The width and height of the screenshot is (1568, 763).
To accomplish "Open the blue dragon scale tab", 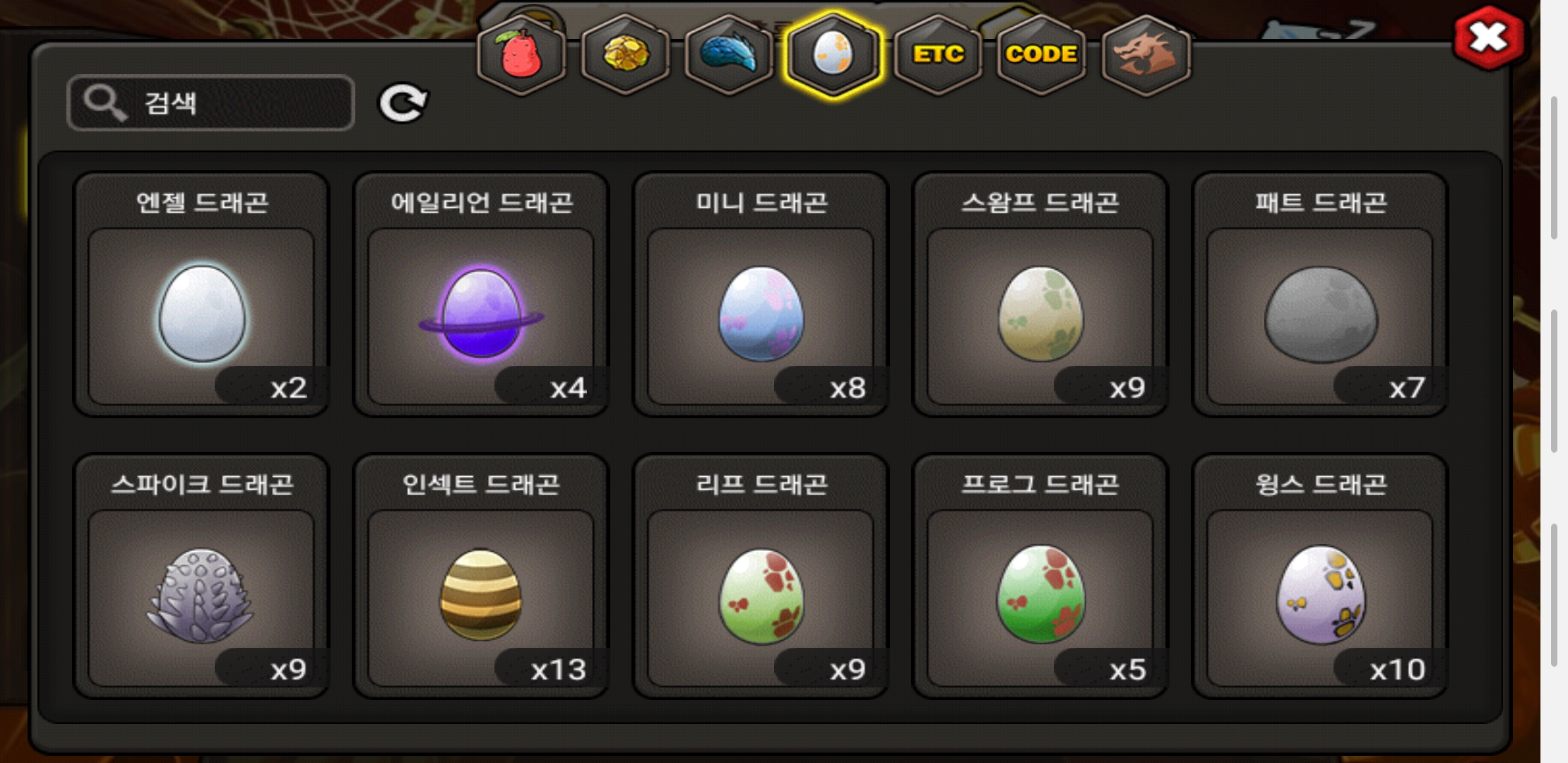I will 729,55.
